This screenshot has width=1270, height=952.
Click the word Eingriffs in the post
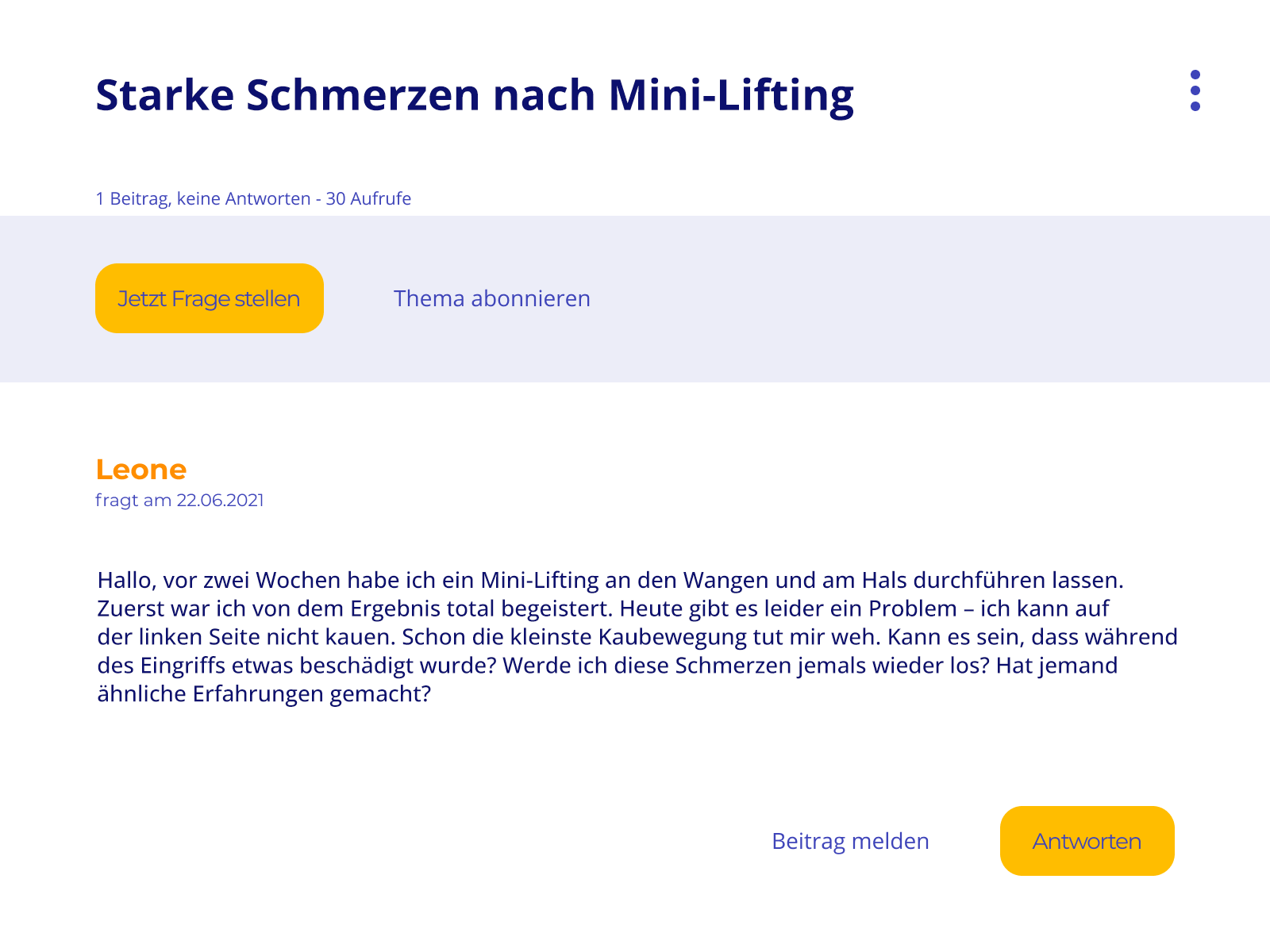click(x=183, y=666)
